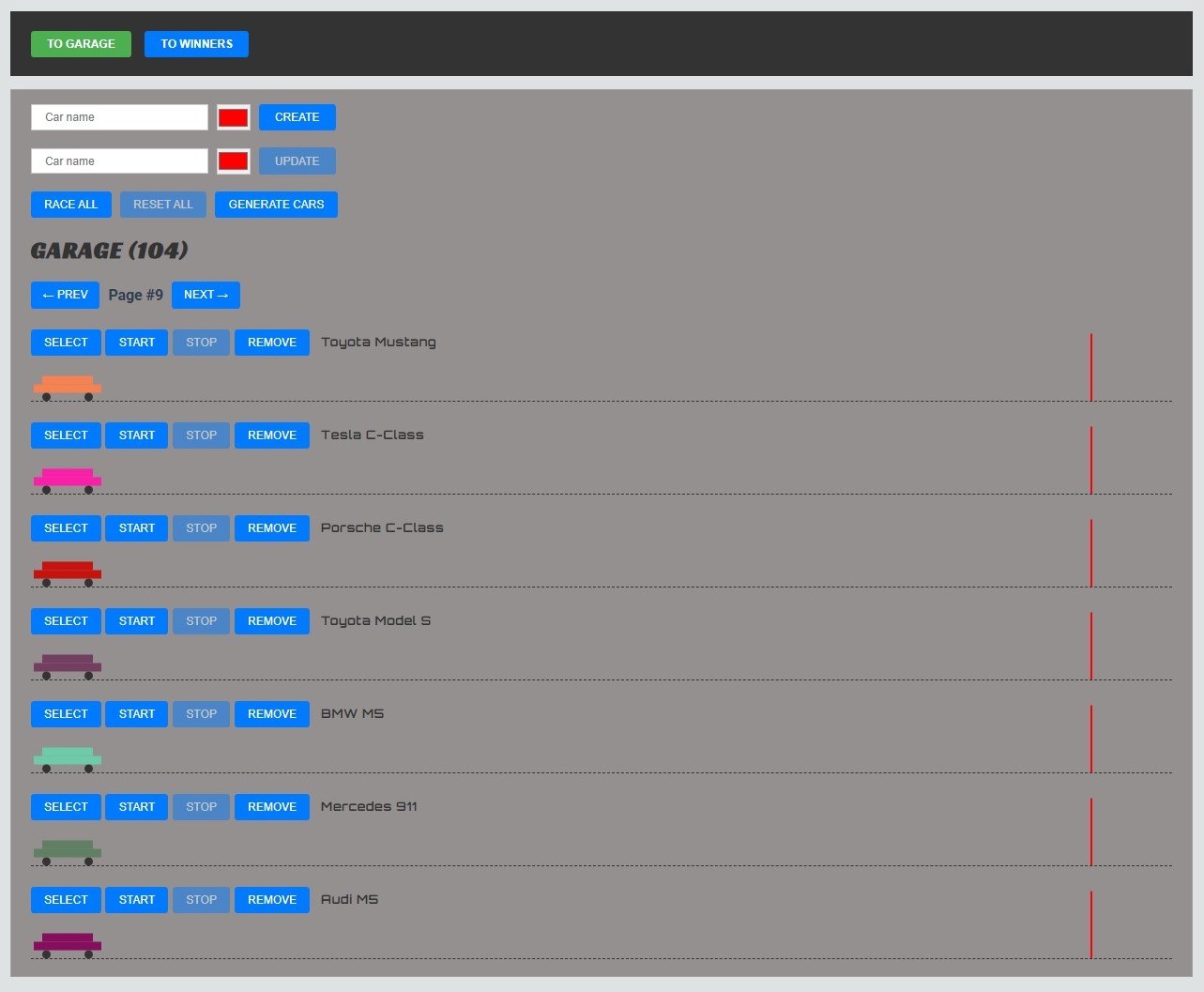Remove the Toyota Model S car

(x=272, y=621)
